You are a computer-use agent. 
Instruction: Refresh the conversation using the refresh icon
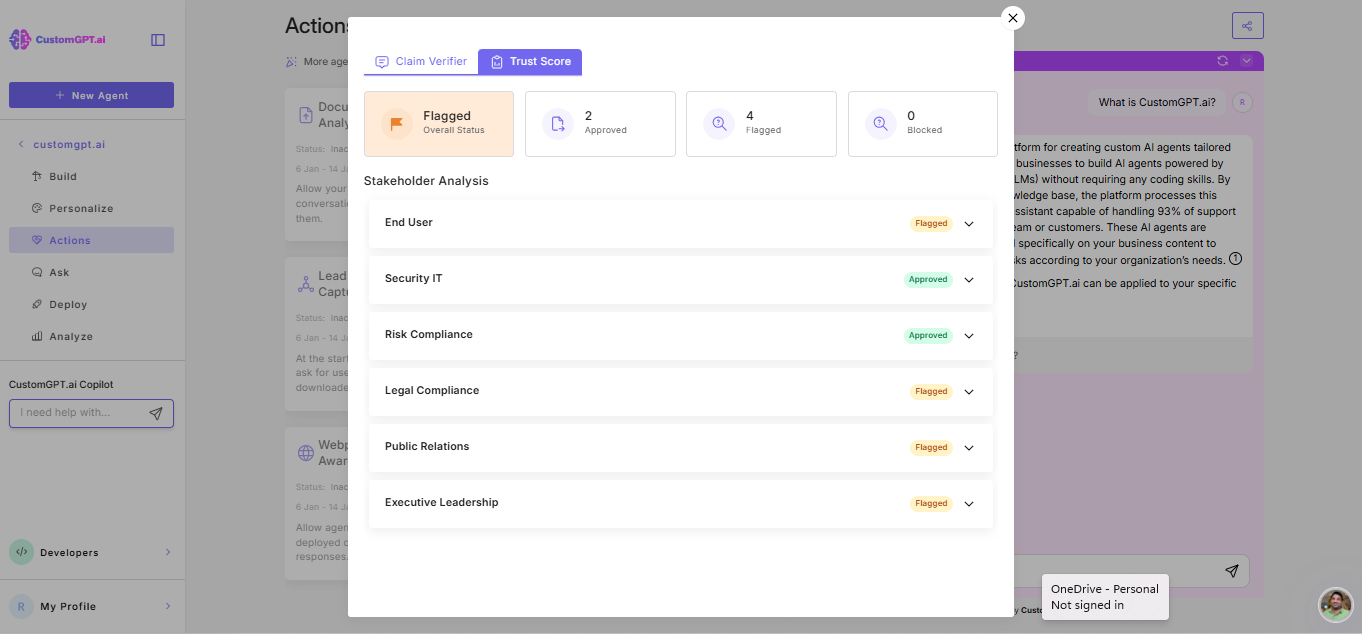tap(1222, 60)
